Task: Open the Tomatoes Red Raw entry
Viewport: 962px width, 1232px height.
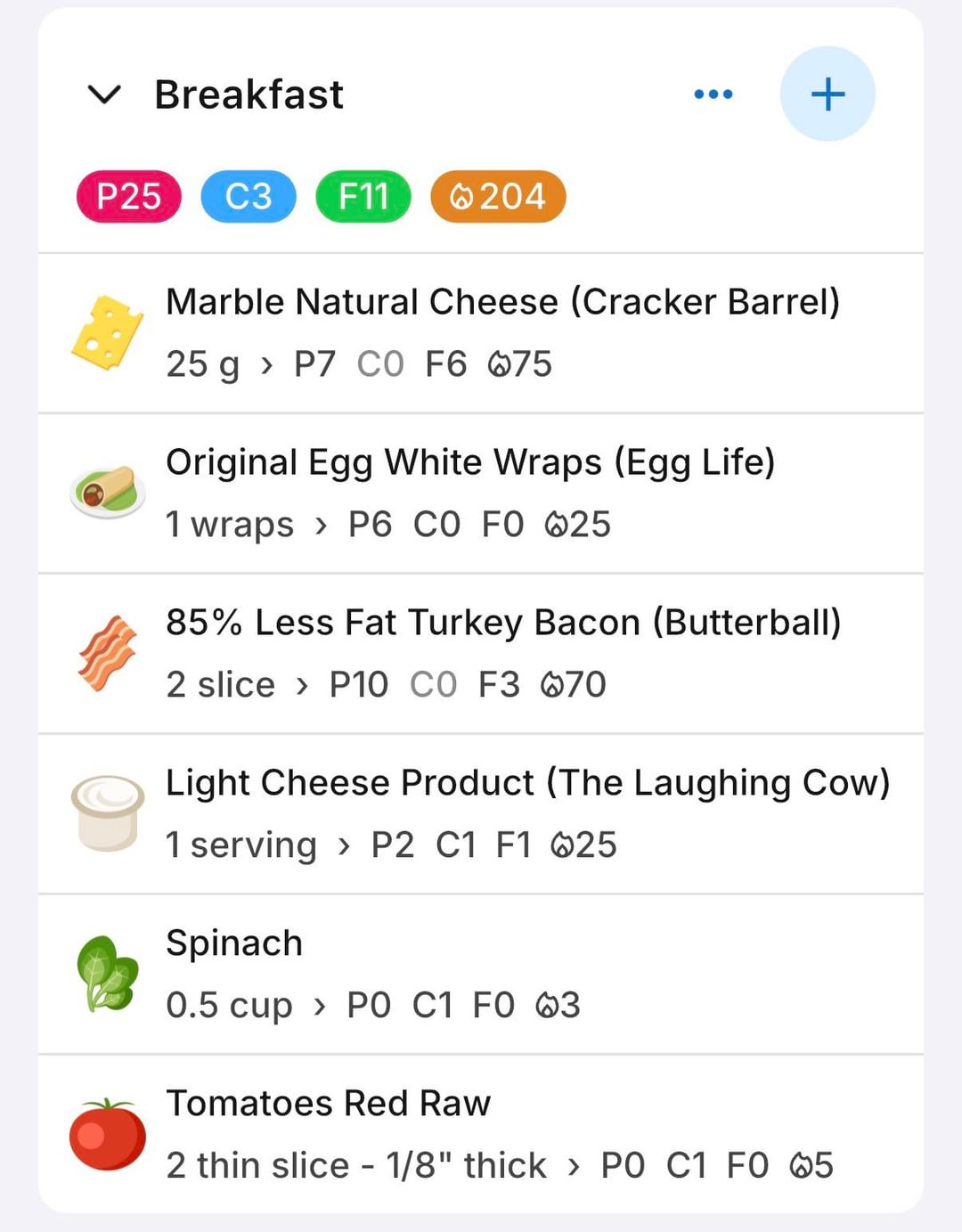Action: (x=328, y=1104)
